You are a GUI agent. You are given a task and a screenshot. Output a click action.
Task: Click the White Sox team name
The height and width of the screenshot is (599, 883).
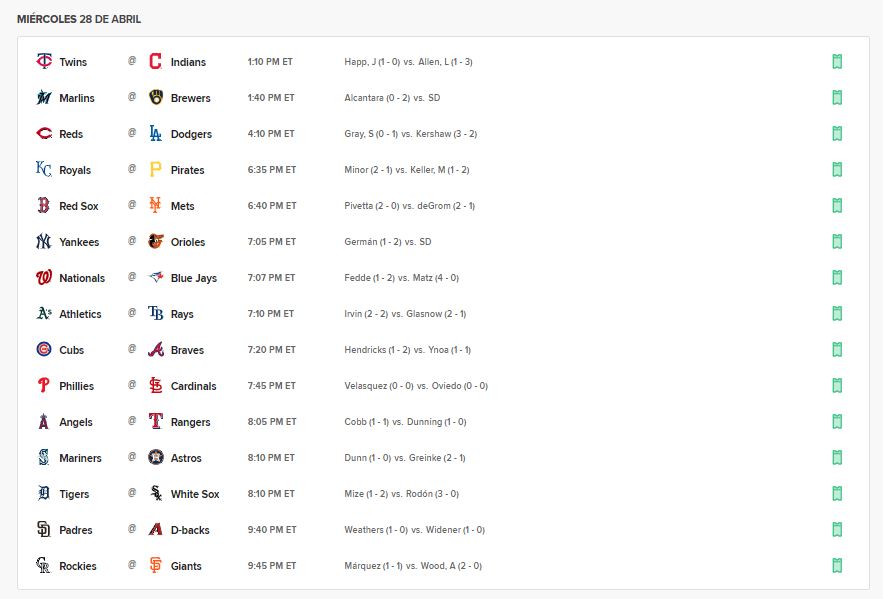[195, 494]
